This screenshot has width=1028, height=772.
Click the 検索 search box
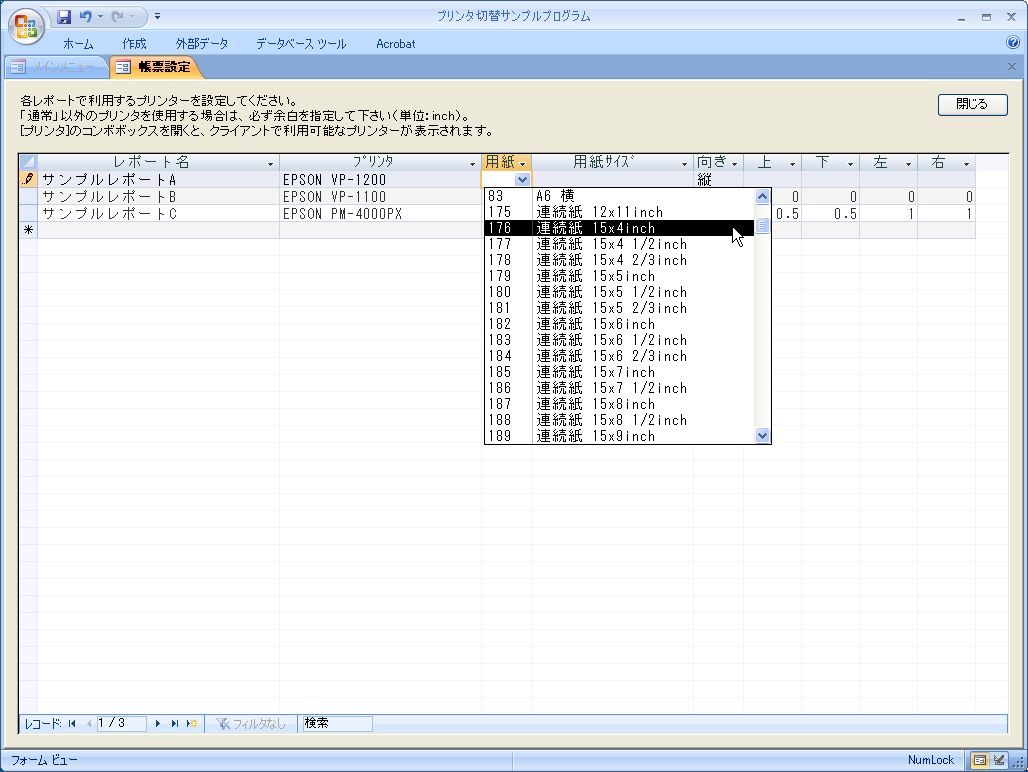[336, 723]
